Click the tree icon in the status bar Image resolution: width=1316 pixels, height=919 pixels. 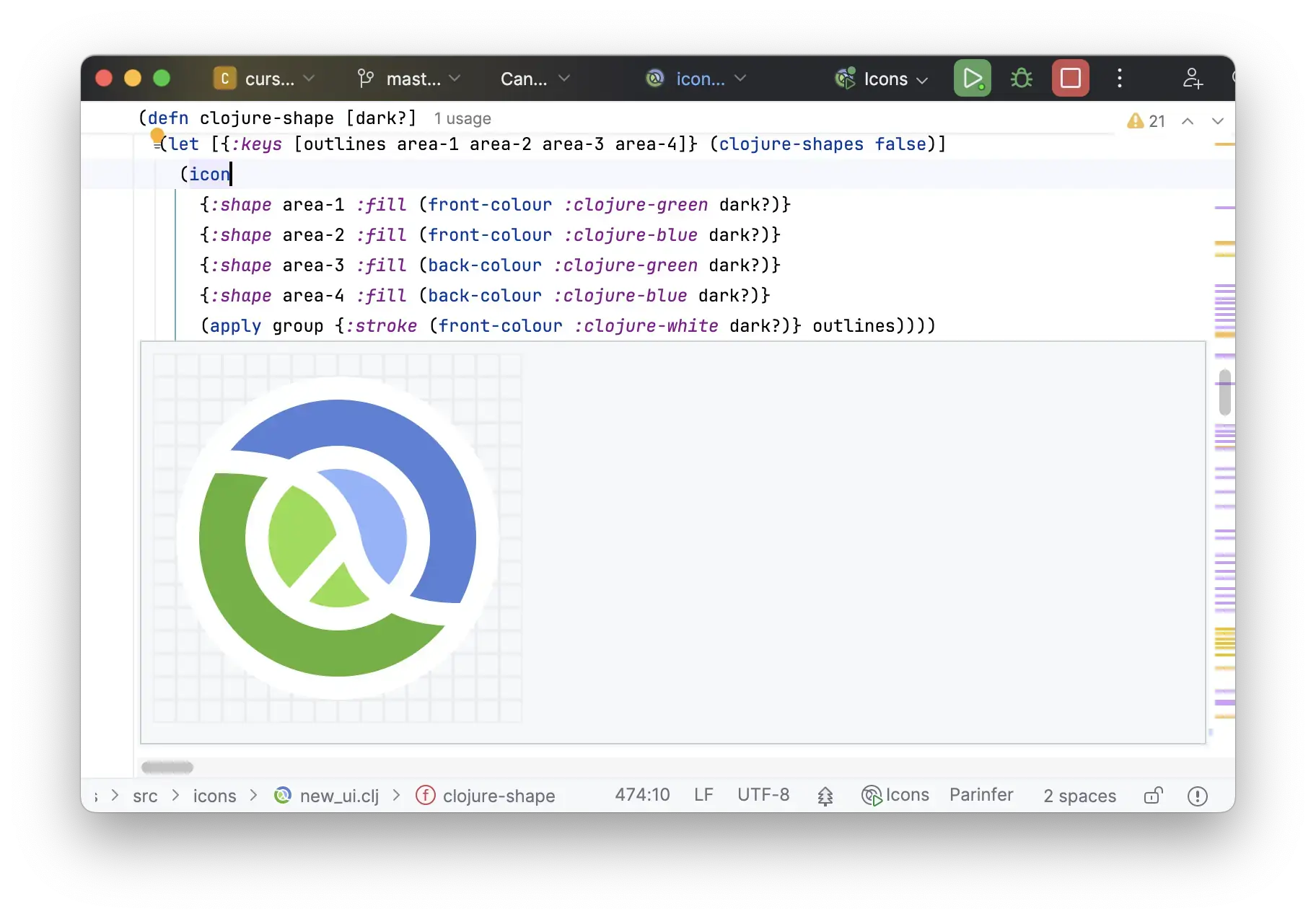(825, 796)
